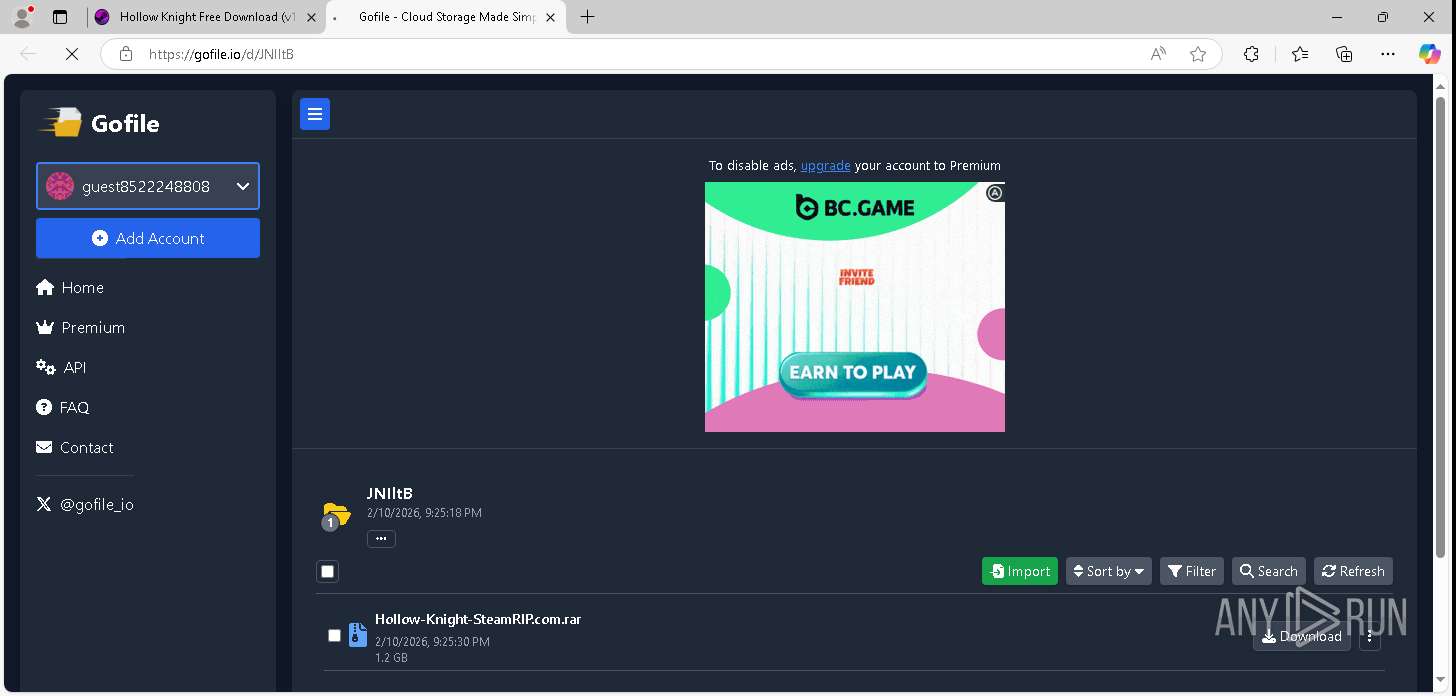Click the Filter button
1456x696 pixels.
1192,571
